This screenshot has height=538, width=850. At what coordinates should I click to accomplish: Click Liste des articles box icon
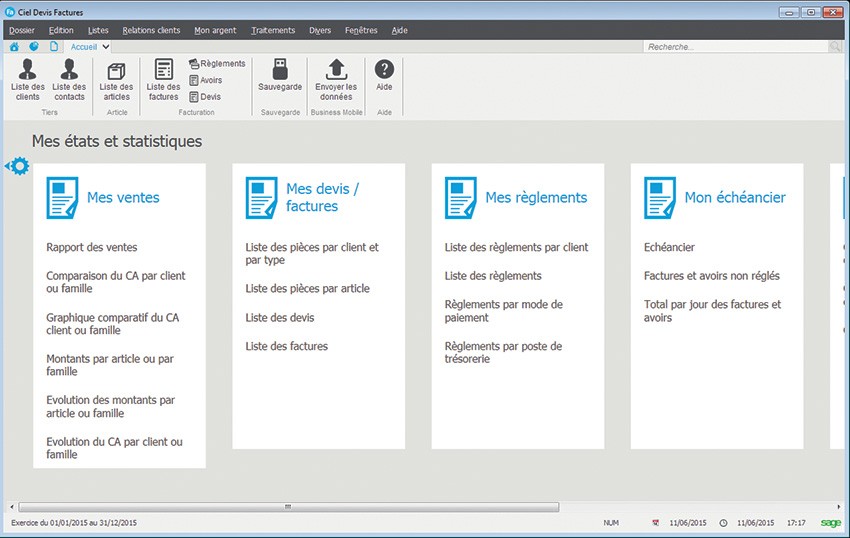point(116,69)
